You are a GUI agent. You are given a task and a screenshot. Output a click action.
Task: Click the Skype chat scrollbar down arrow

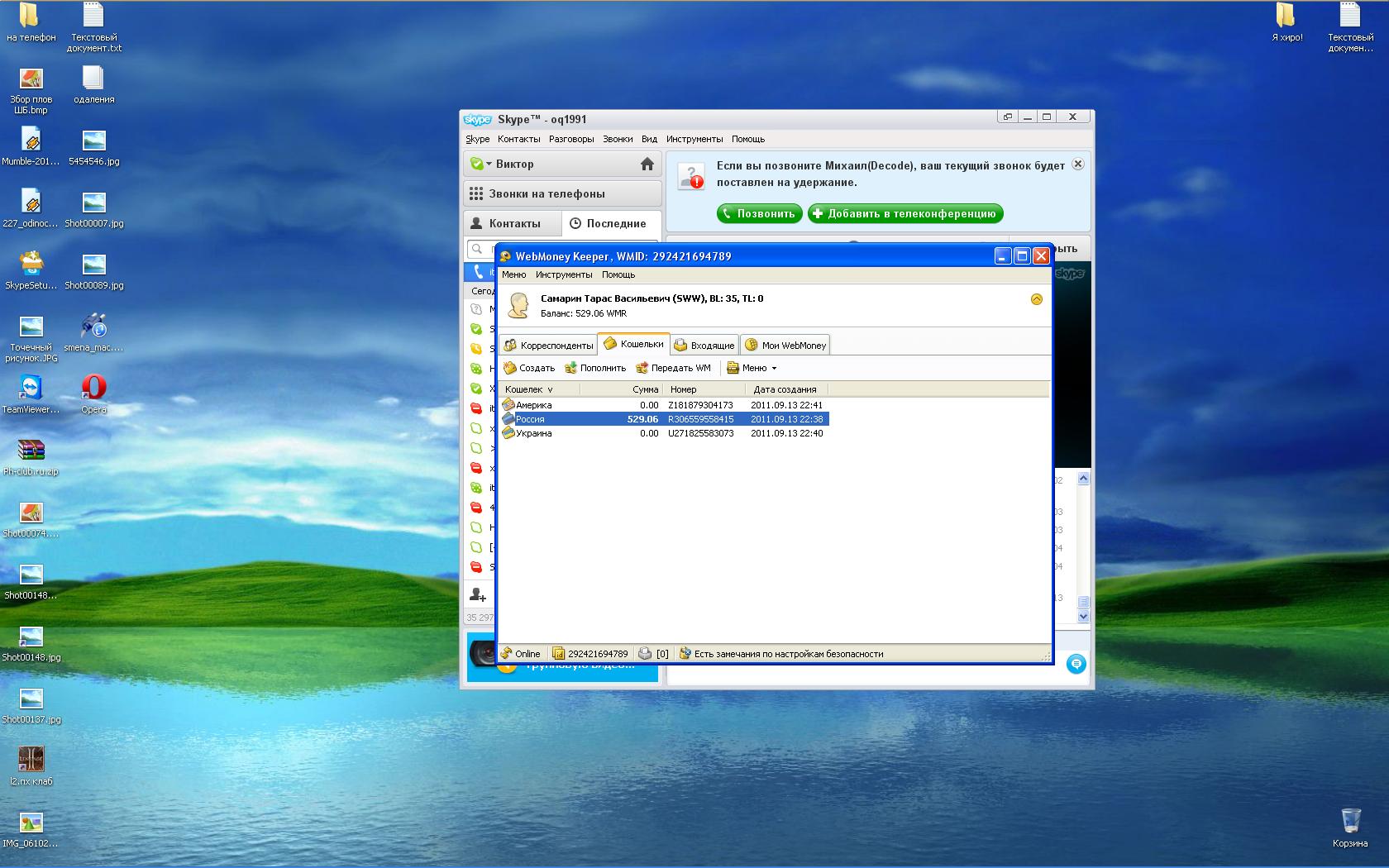[x=1084, y=617]
